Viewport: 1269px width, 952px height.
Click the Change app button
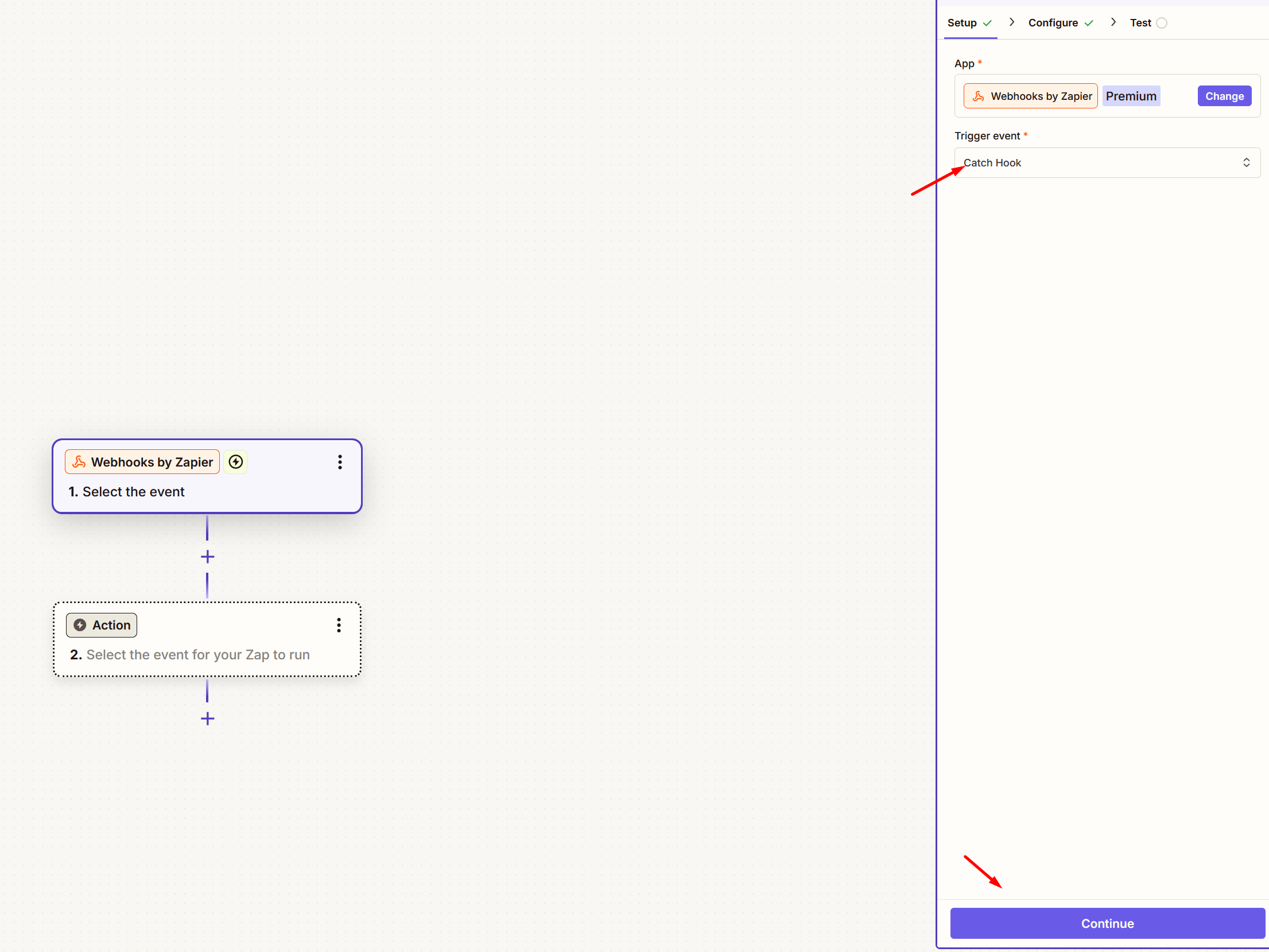pyautogui.click(x=1224, y=96)
